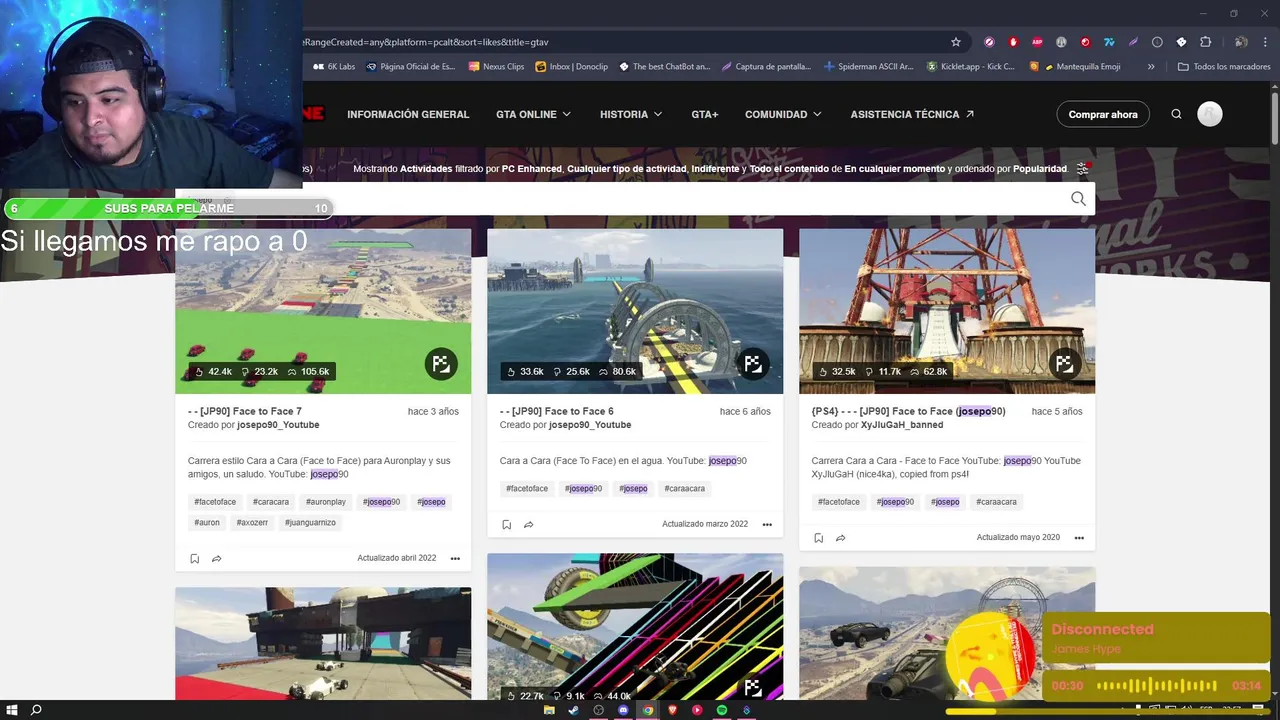Open the Inbox | Donoclip bookmark
Image resolution: width=1280 pixels, height=720 pixels.
571,67
